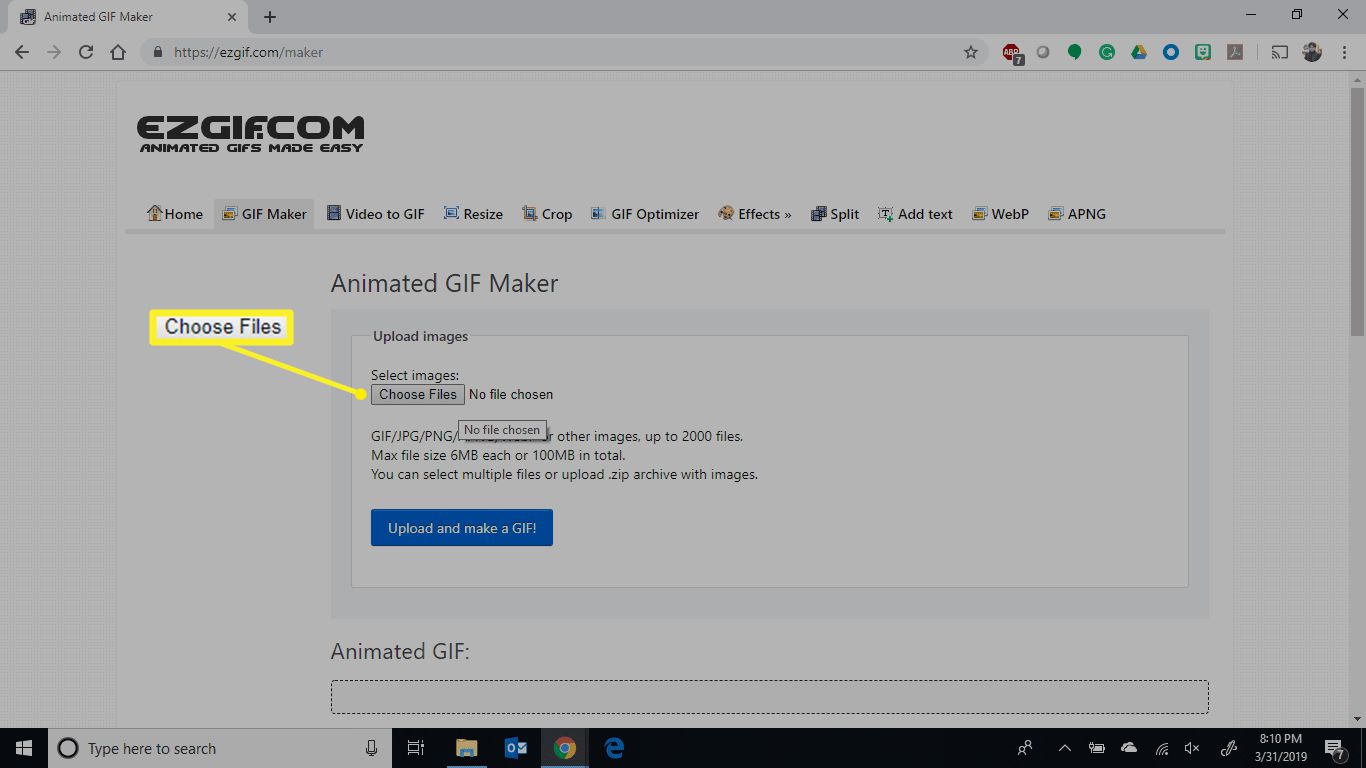Select the Resize menu item
The image size is (1366, 768).
473,214
